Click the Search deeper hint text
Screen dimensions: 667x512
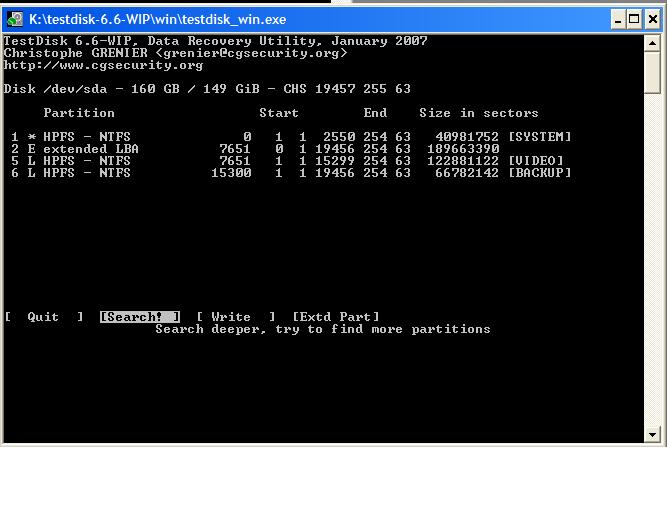point(323,329)
